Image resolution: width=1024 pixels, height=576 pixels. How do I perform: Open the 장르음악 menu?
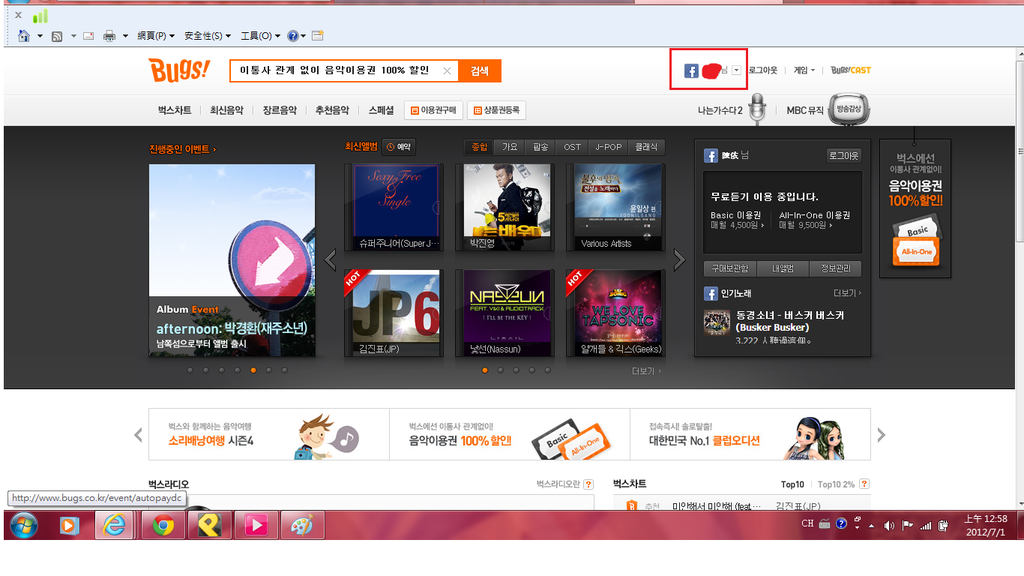[x=280, y=110]
